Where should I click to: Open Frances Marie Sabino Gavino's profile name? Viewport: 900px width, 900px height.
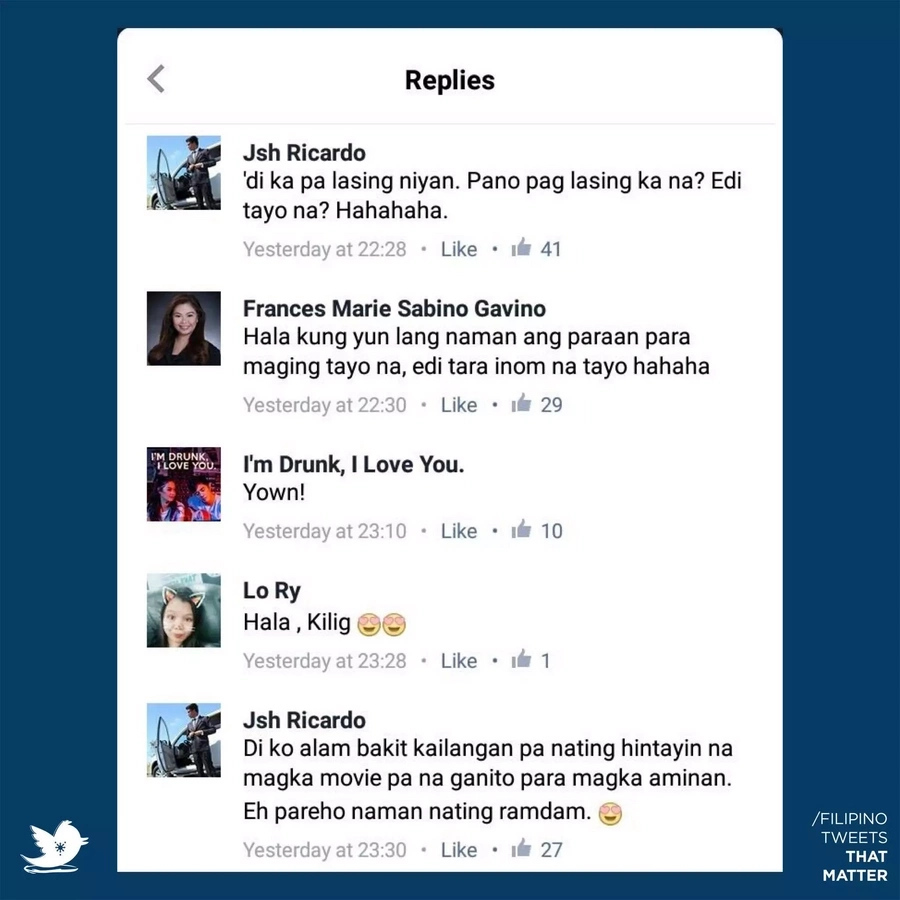394,308
